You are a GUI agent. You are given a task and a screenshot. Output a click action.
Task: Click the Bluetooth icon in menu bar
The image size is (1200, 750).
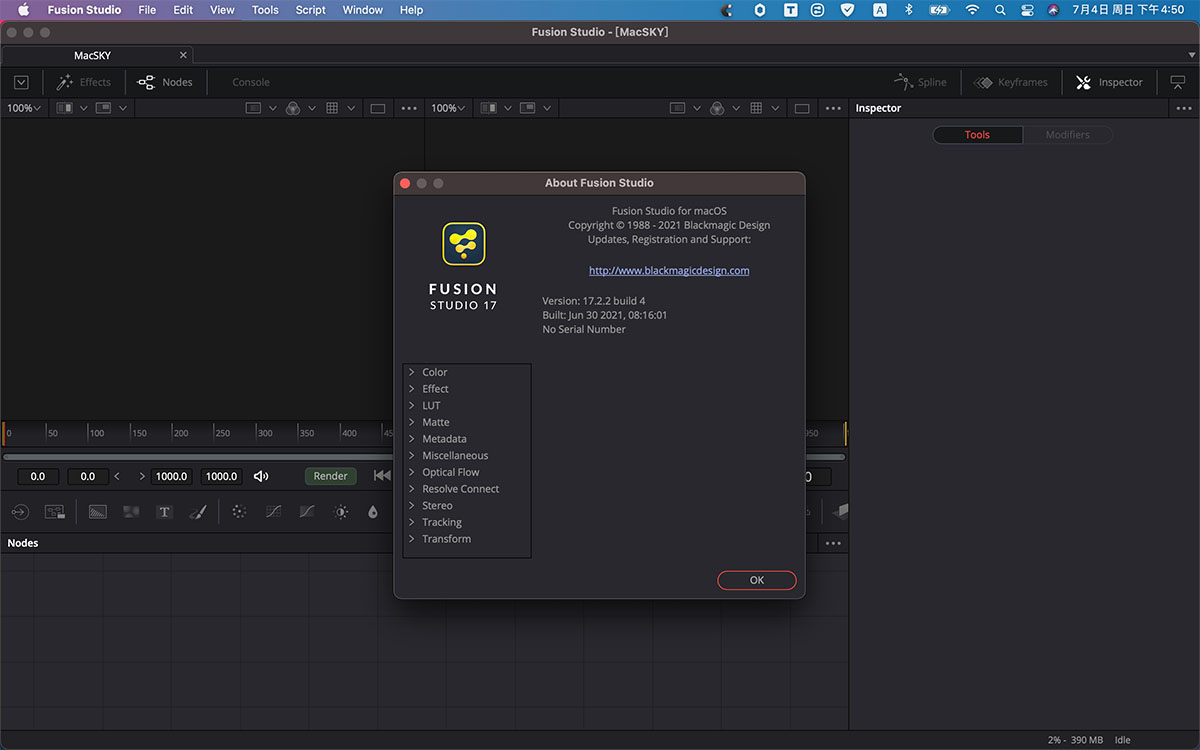pos(908,10)
